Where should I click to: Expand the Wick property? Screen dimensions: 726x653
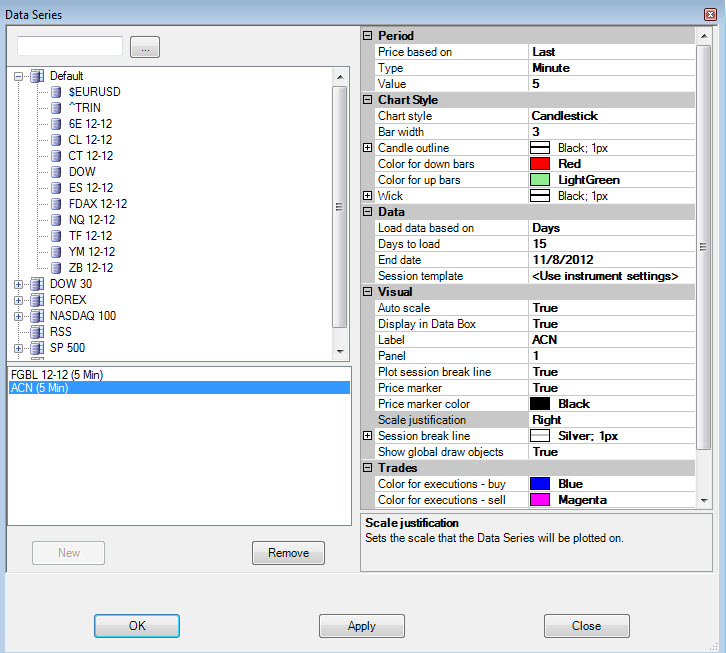coord(368,195)
